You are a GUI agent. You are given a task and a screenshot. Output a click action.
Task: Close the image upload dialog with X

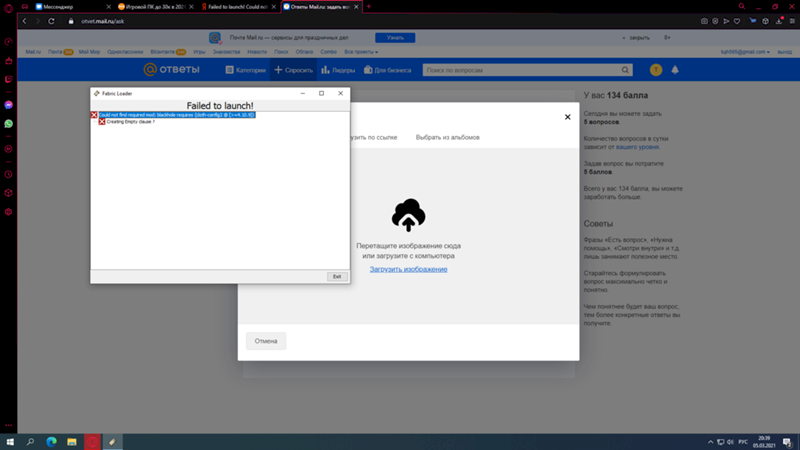568,117
